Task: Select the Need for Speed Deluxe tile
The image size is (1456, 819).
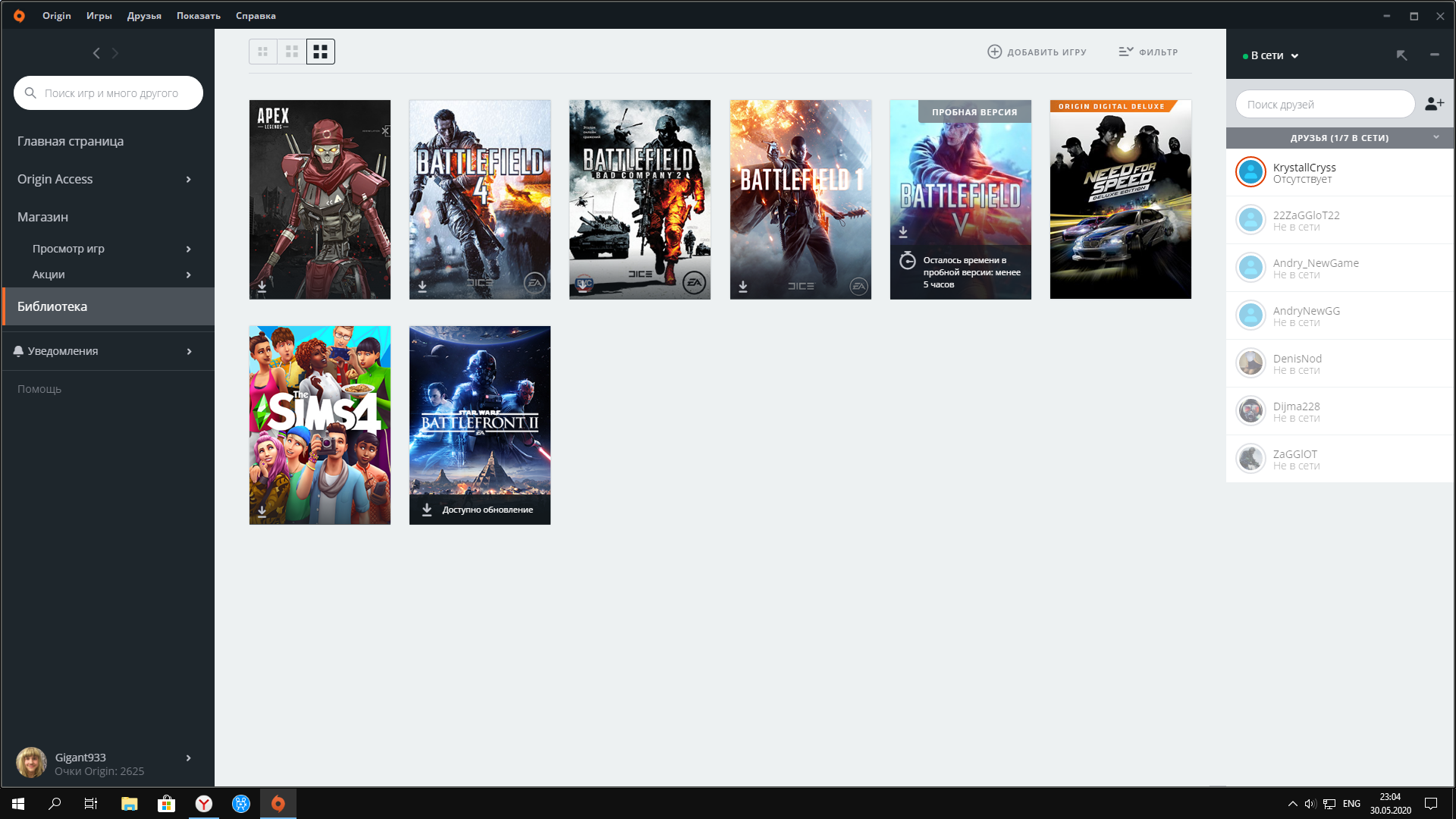Action: point(1121,199)
